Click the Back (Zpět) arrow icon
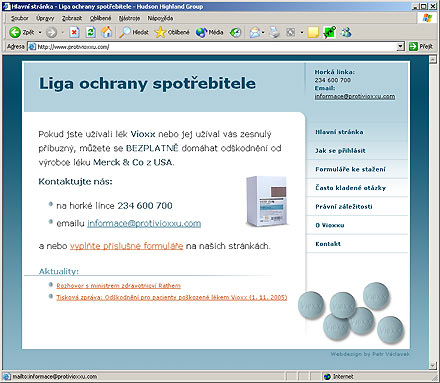Image resolution: width=440 pixels, height=383 pixels. 15,32
